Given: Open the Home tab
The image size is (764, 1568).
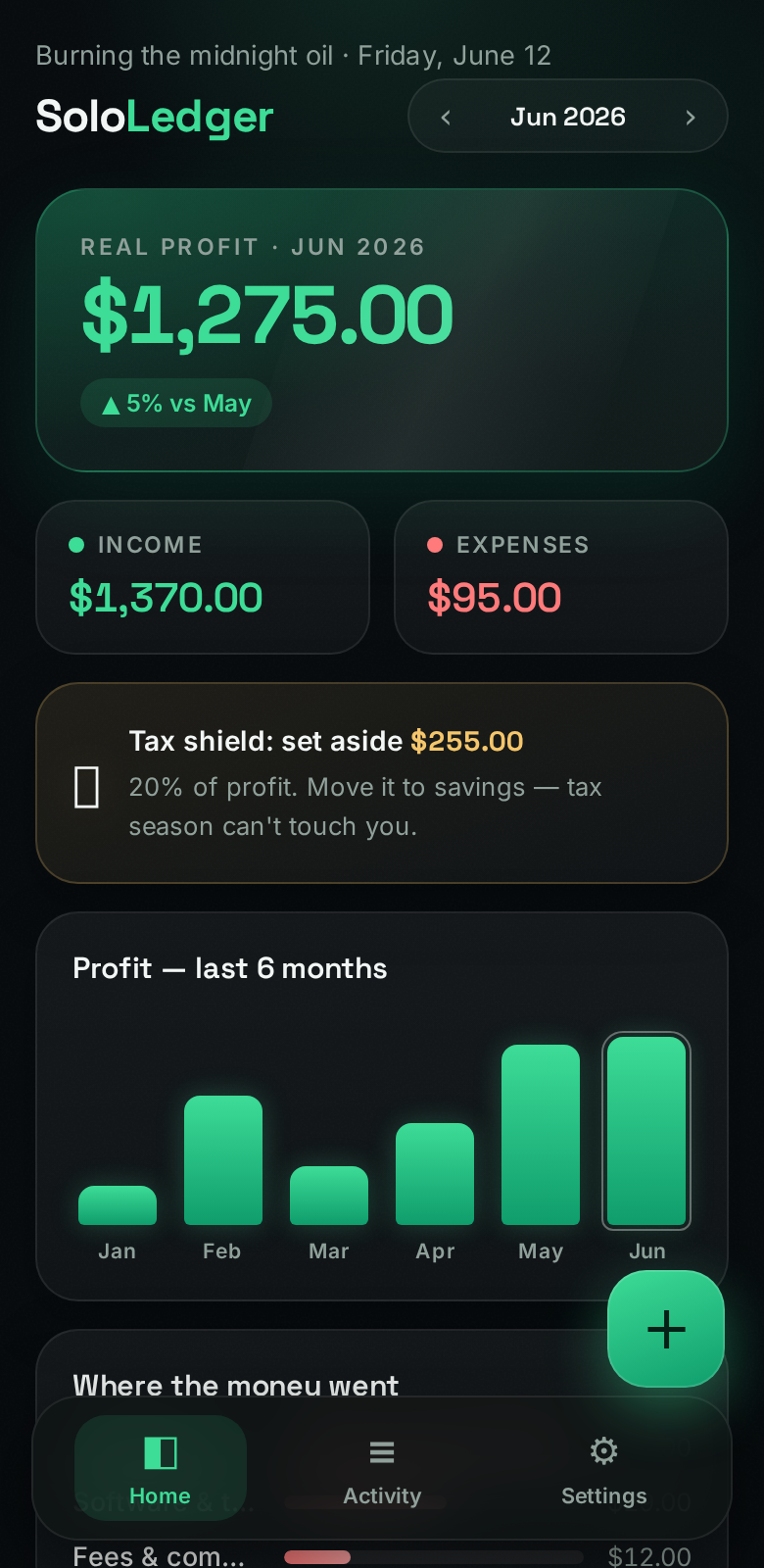Looking at the screenshot, I should click(161, 1468).
